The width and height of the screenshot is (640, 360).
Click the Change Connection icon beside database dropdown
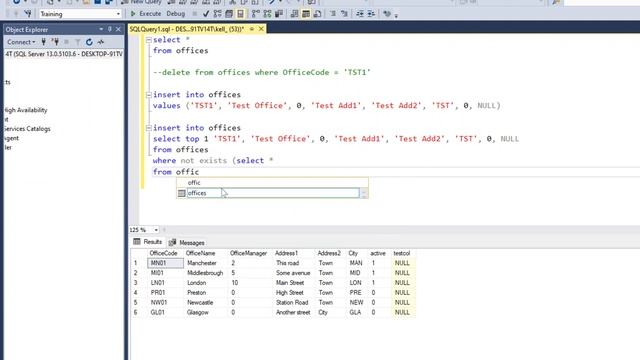[x=28, y=14]
